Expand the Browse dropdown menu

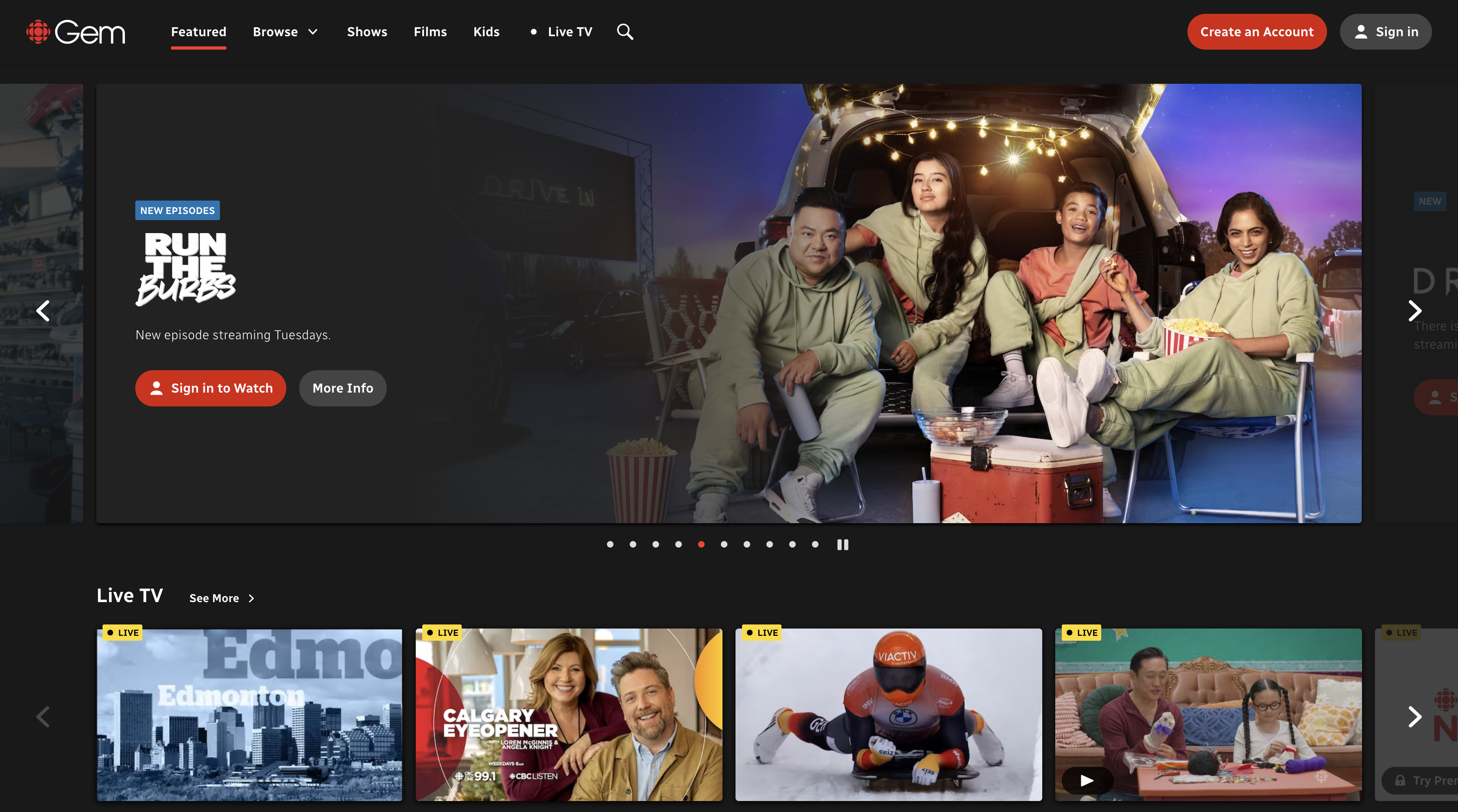pyautogui.click(x=285, y=32)
